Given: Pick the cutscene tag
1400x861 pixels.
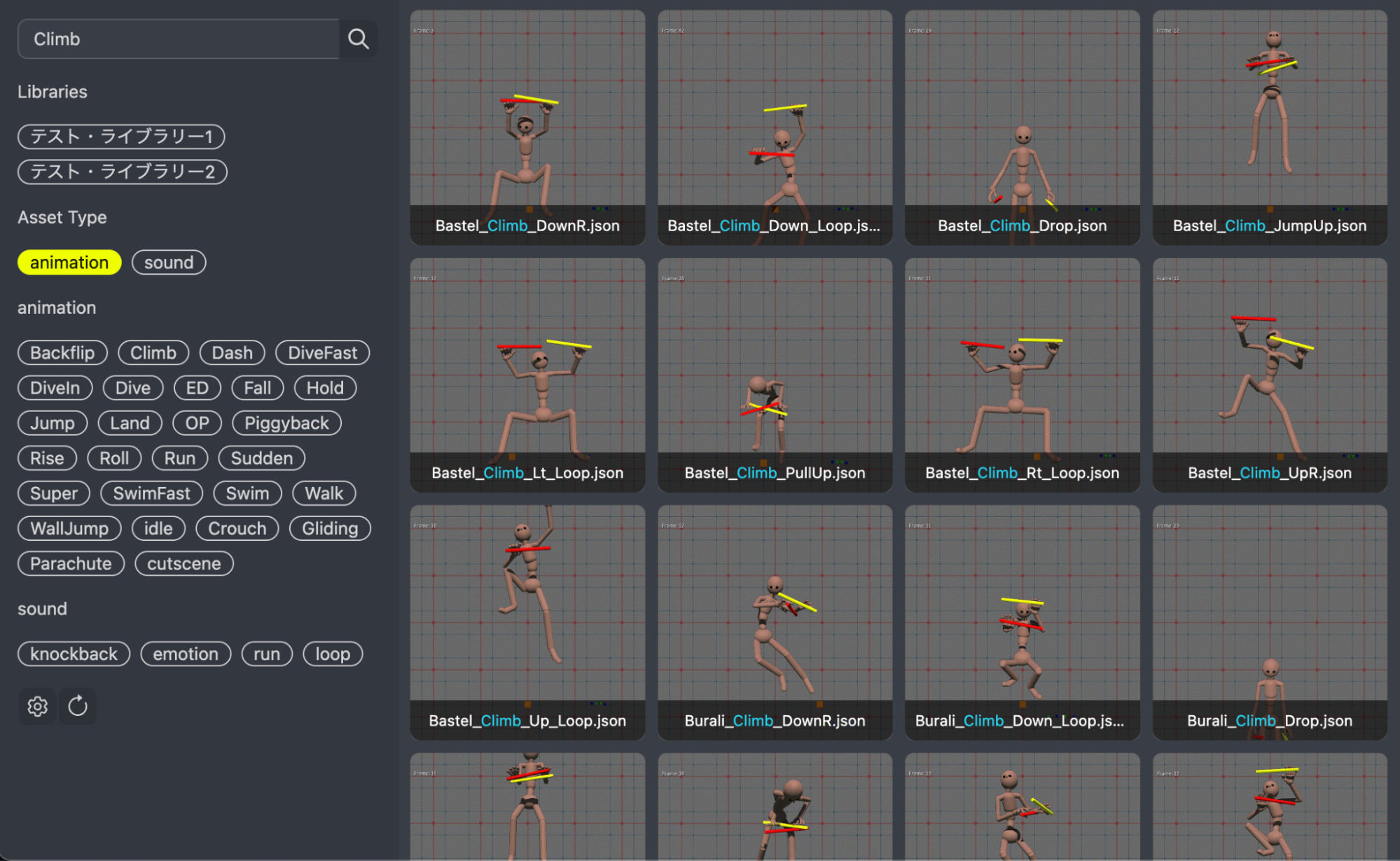Looking at the screenshot, I should click(x=184, y=563).
